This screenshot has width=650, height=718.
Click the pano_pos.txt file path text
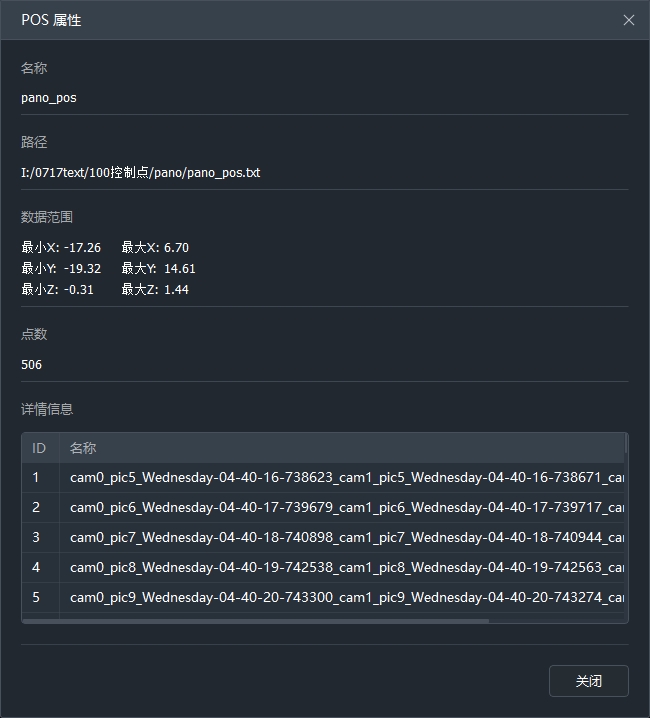click(x=140, y=172)
